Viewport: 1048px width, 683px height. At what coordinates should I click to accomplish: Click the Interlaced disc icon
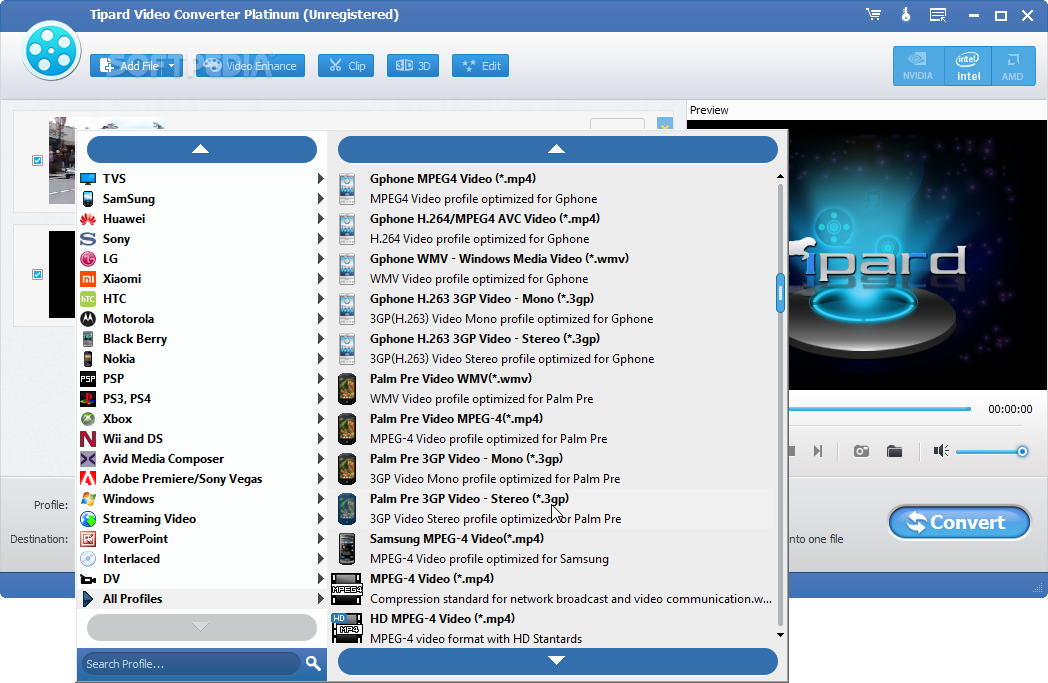point(88,559)
